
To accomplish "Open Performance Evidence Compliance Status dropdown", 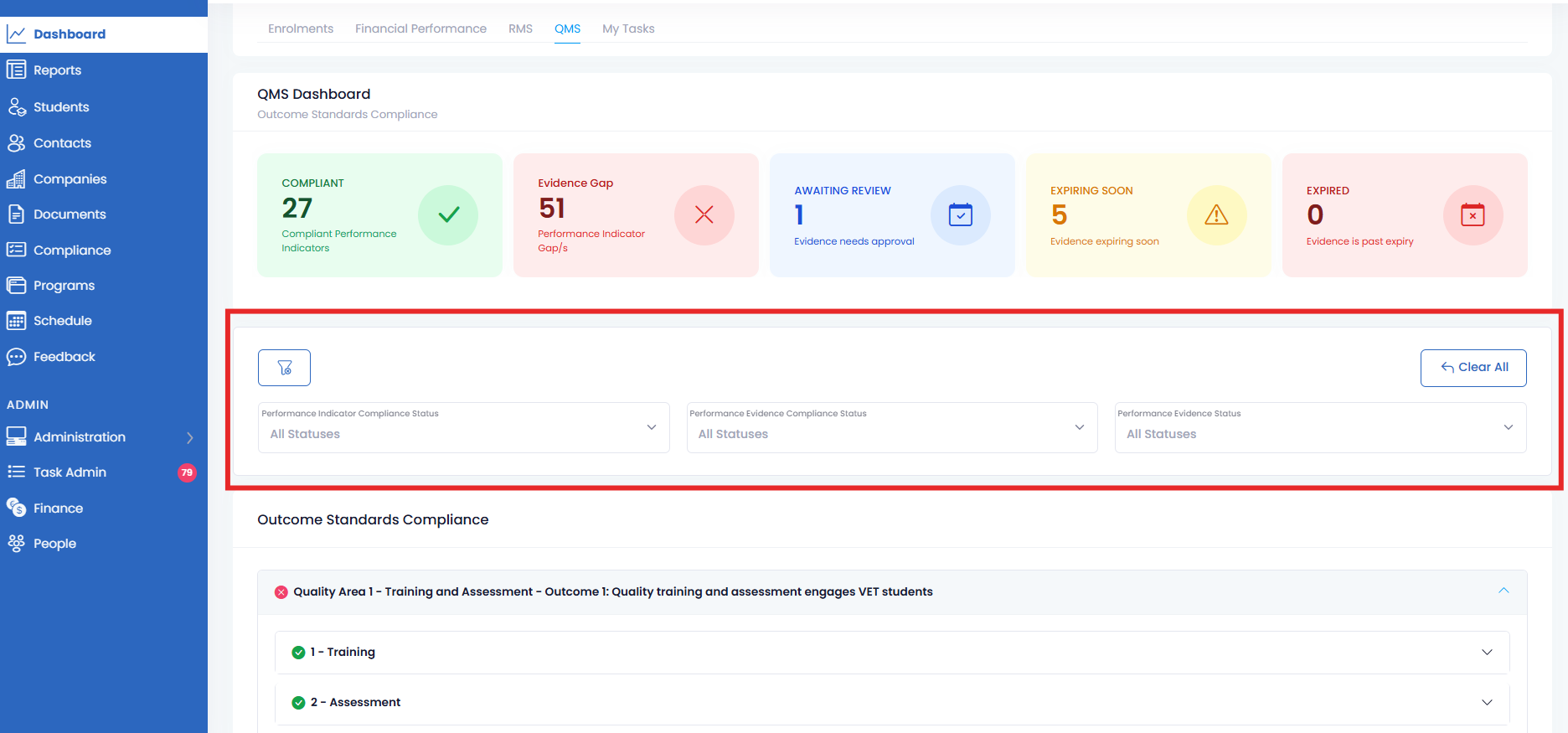I will click(891, 428).
